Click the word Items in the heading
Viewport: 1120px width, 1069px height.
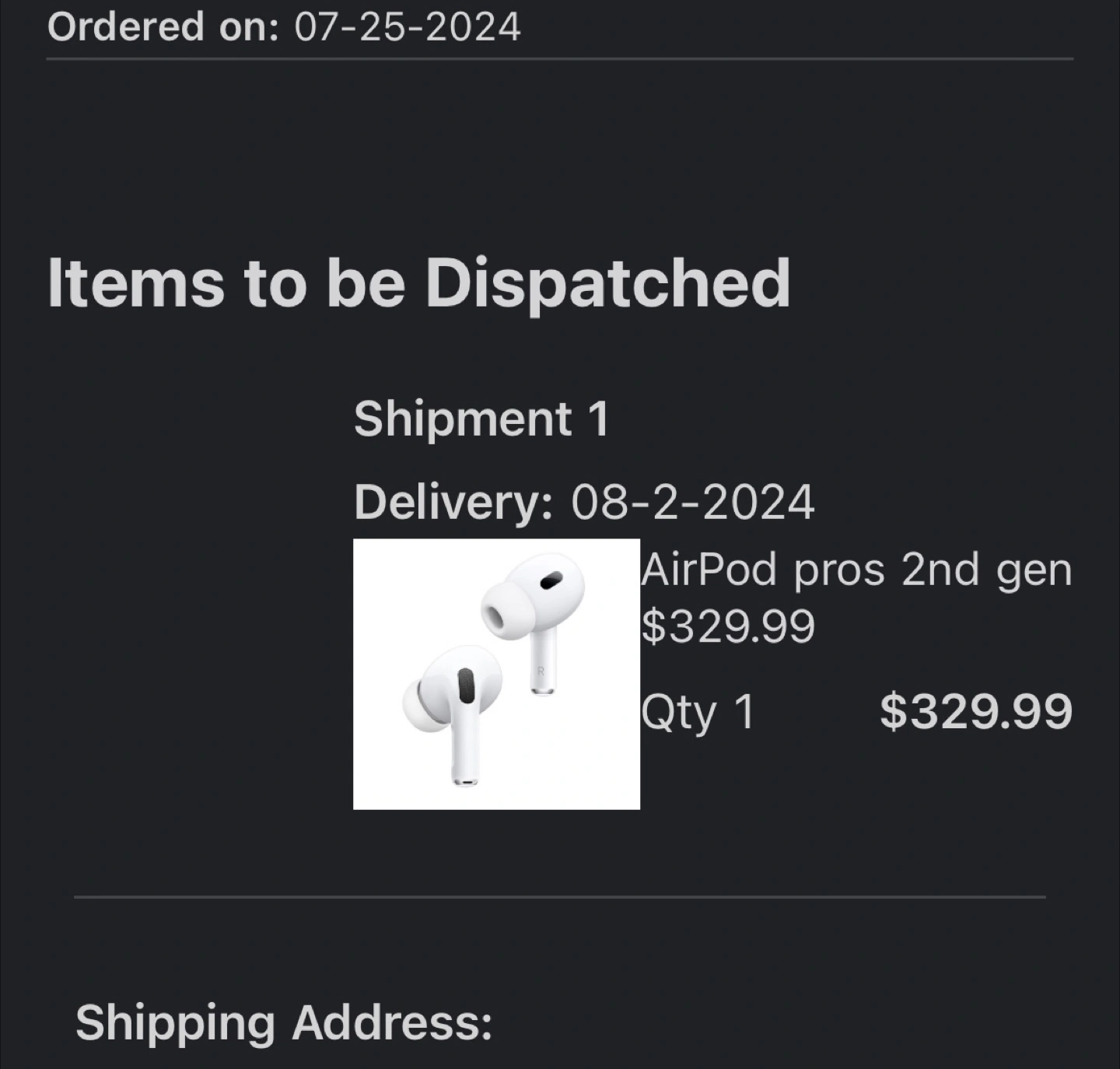click(136, 282)
